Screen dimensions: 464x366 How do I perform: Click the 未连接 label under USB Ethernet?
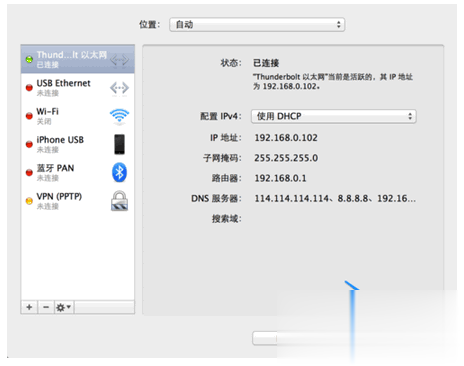coord(48,93)
